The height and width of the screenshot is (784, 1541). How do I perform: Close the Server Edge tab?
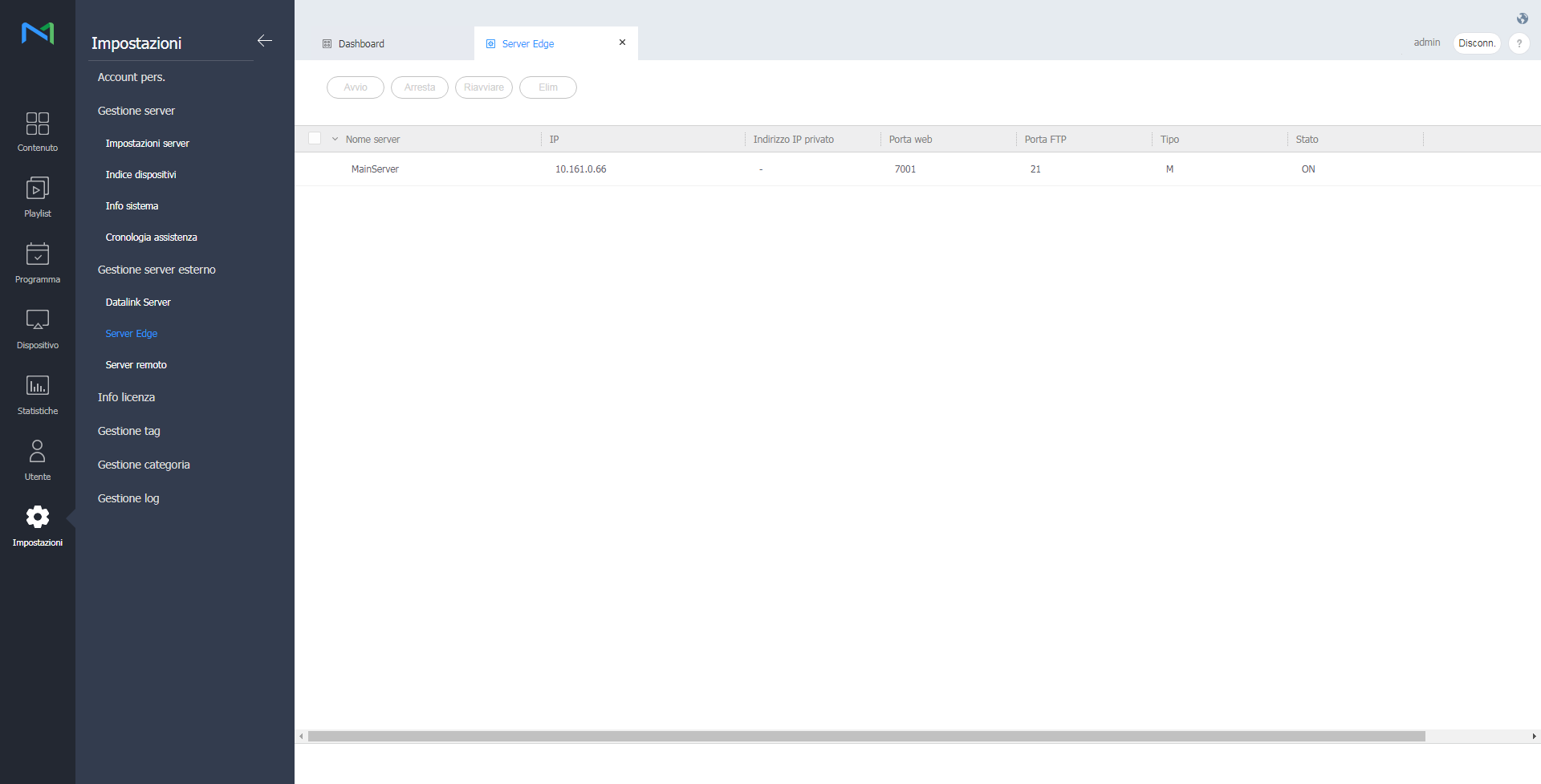point(622,43)
